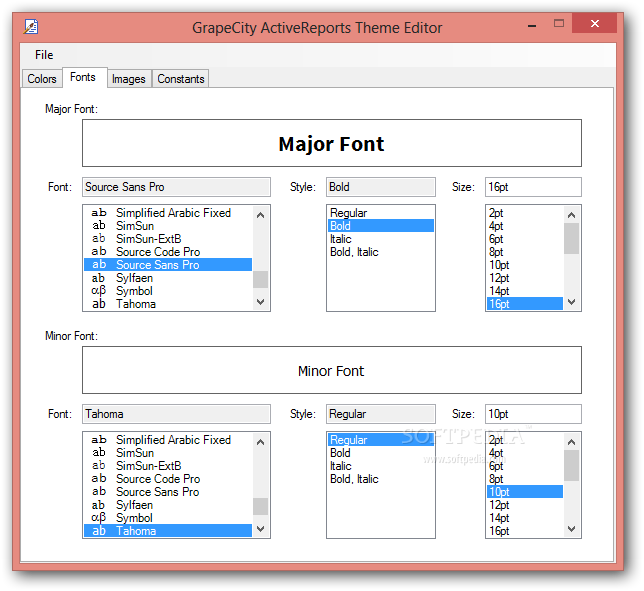Screen dimensions: 644x591
Task: Choose SimSun in the Major Font list
Action: (x=168, y=225)
